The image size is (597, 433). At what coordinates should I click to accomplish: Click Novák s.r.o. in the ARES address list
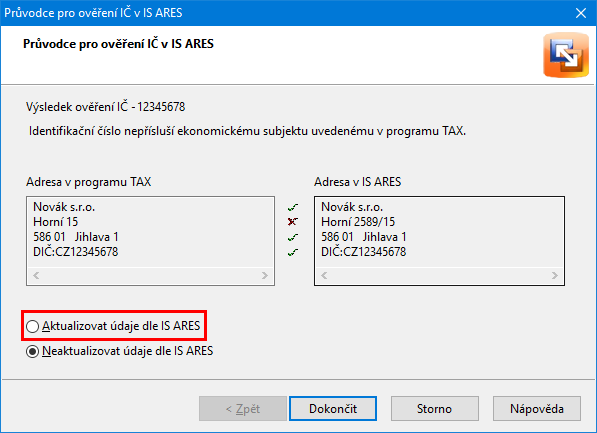(352, 207)
